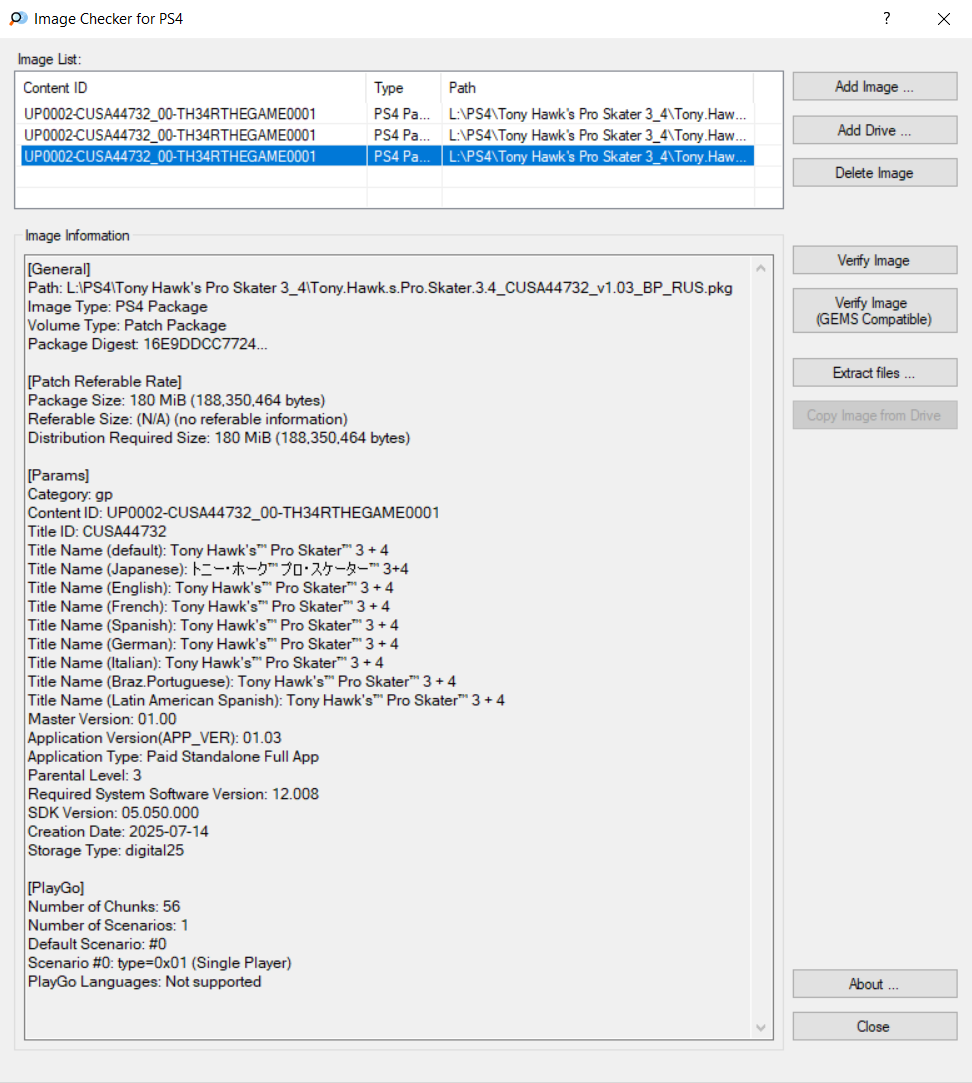Screen dimensions: 972x1083
Task: Click the 'Title Name (French)' line
Action: (209, 606)
